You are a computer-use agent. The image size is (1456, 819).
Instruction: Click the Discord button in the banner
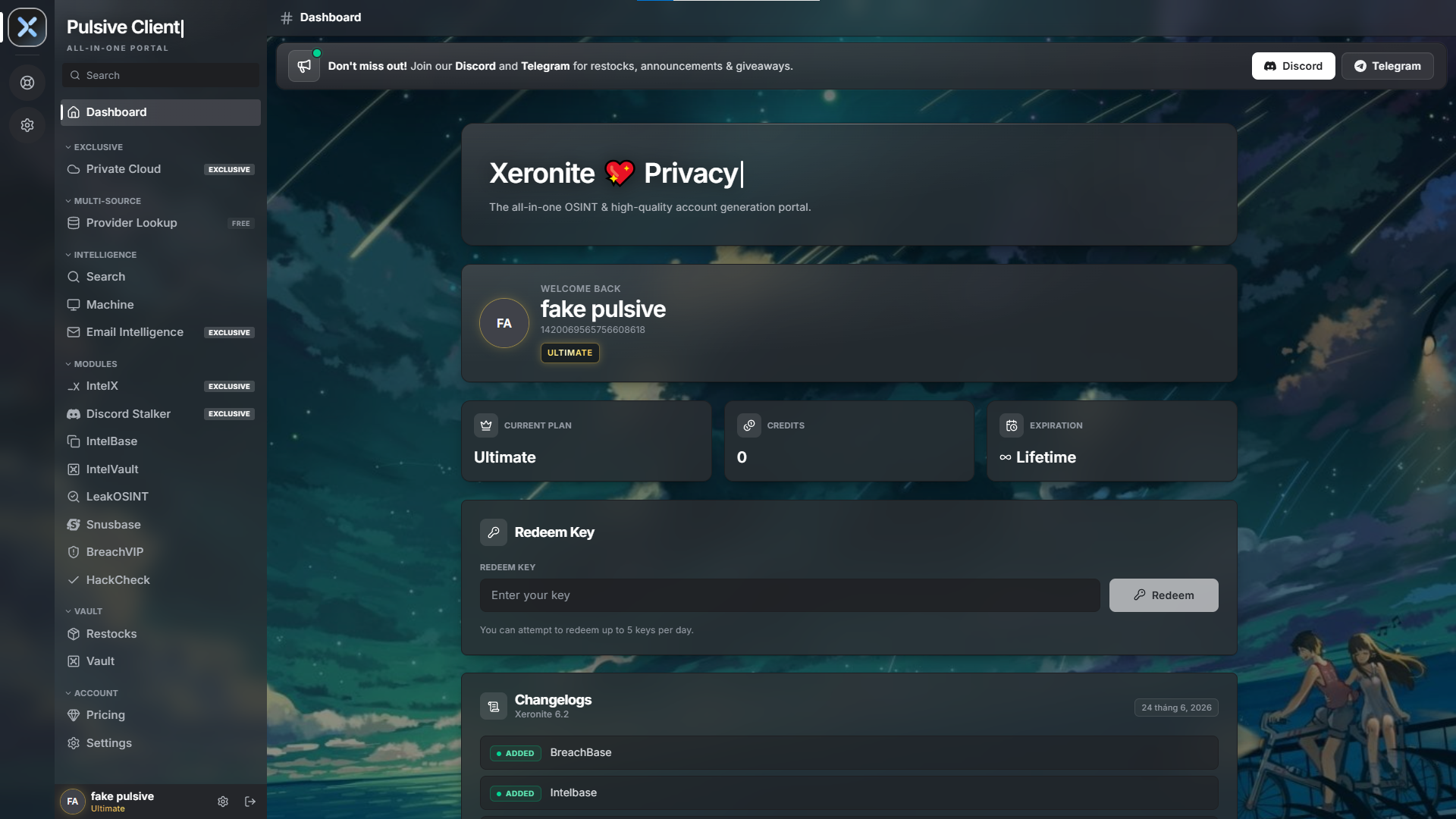click(x=1293, y=66)
